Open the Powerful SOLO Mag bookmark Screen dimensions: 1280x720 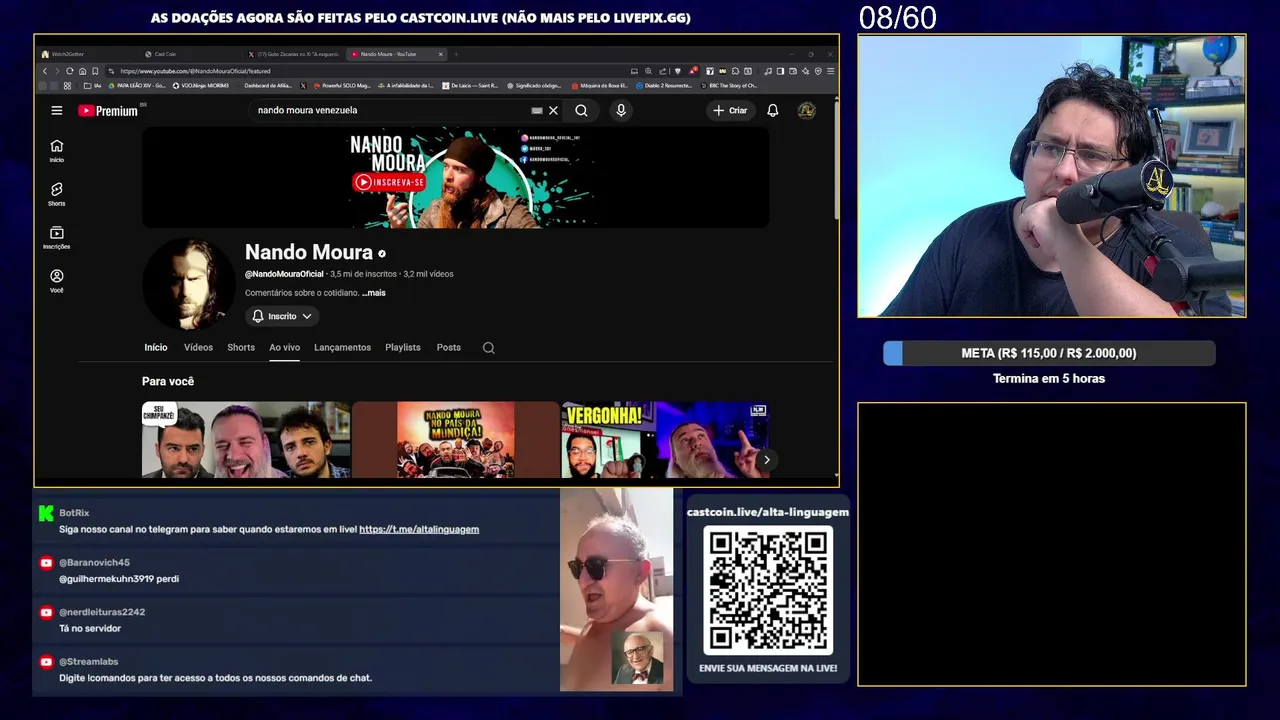pos(343,86)
